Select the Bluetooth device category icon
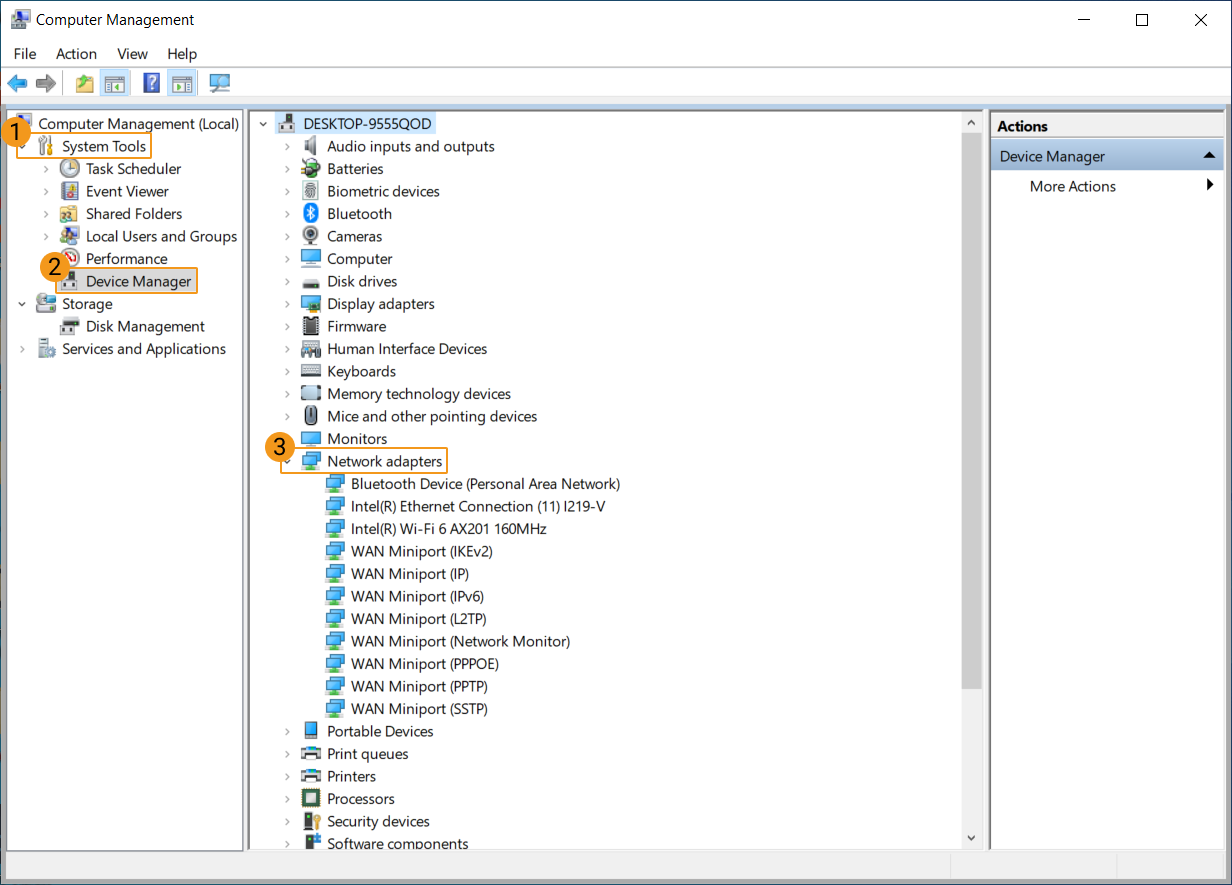This screenshot has width=1232, height=885. (x=311, y=214)
